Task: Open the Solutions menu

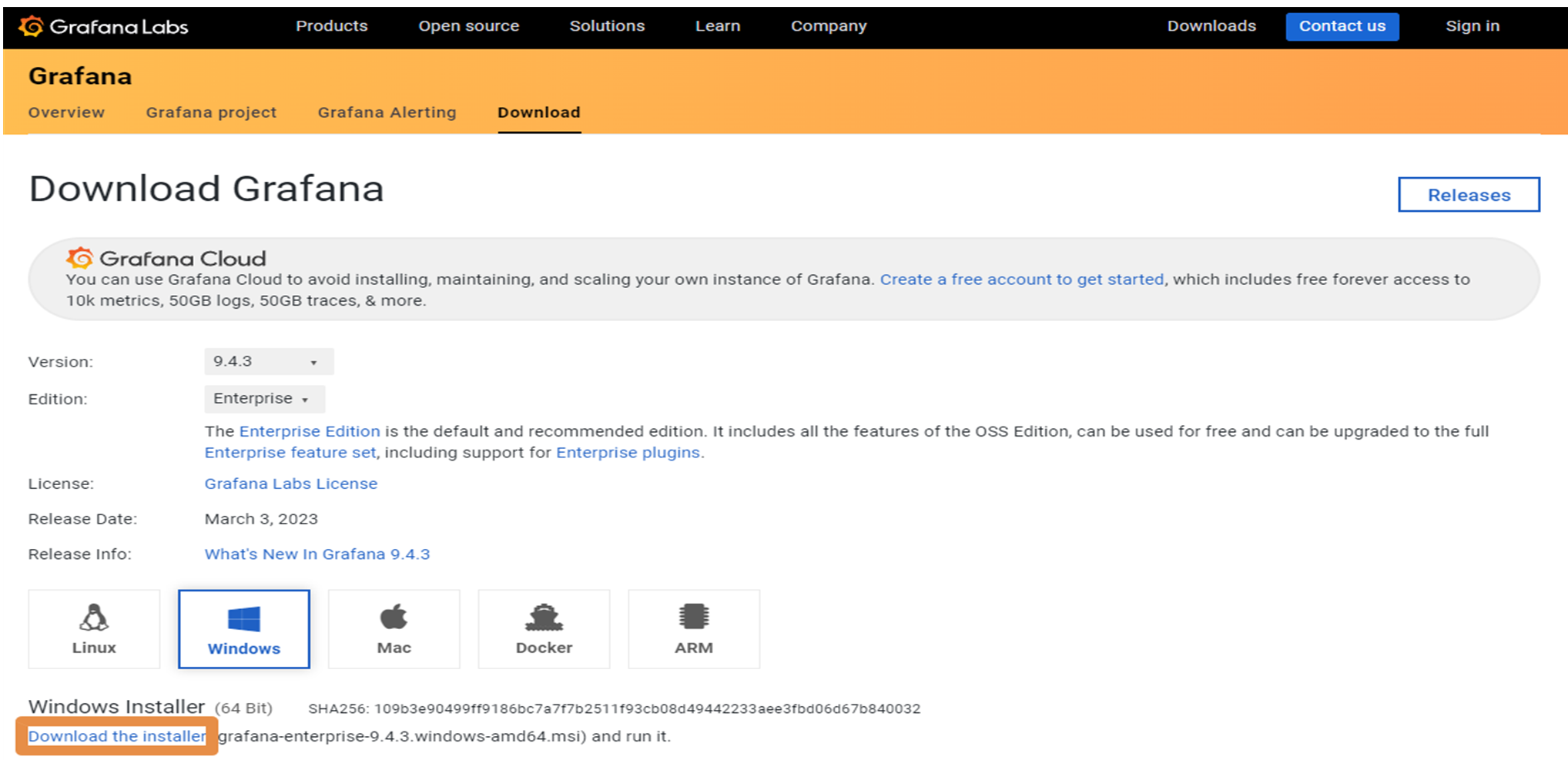Action: click(x=607, y=25)
